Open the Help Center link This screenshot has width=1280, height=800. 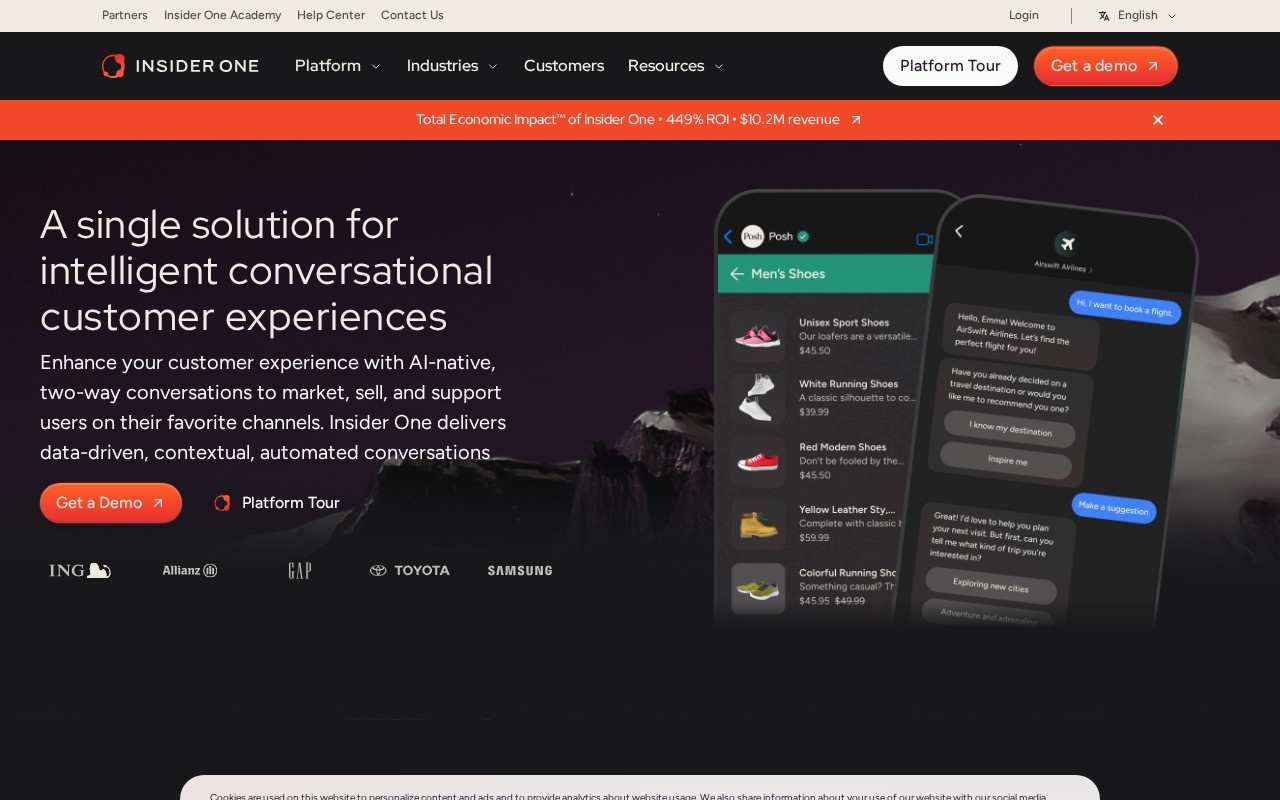click(331, 15)
